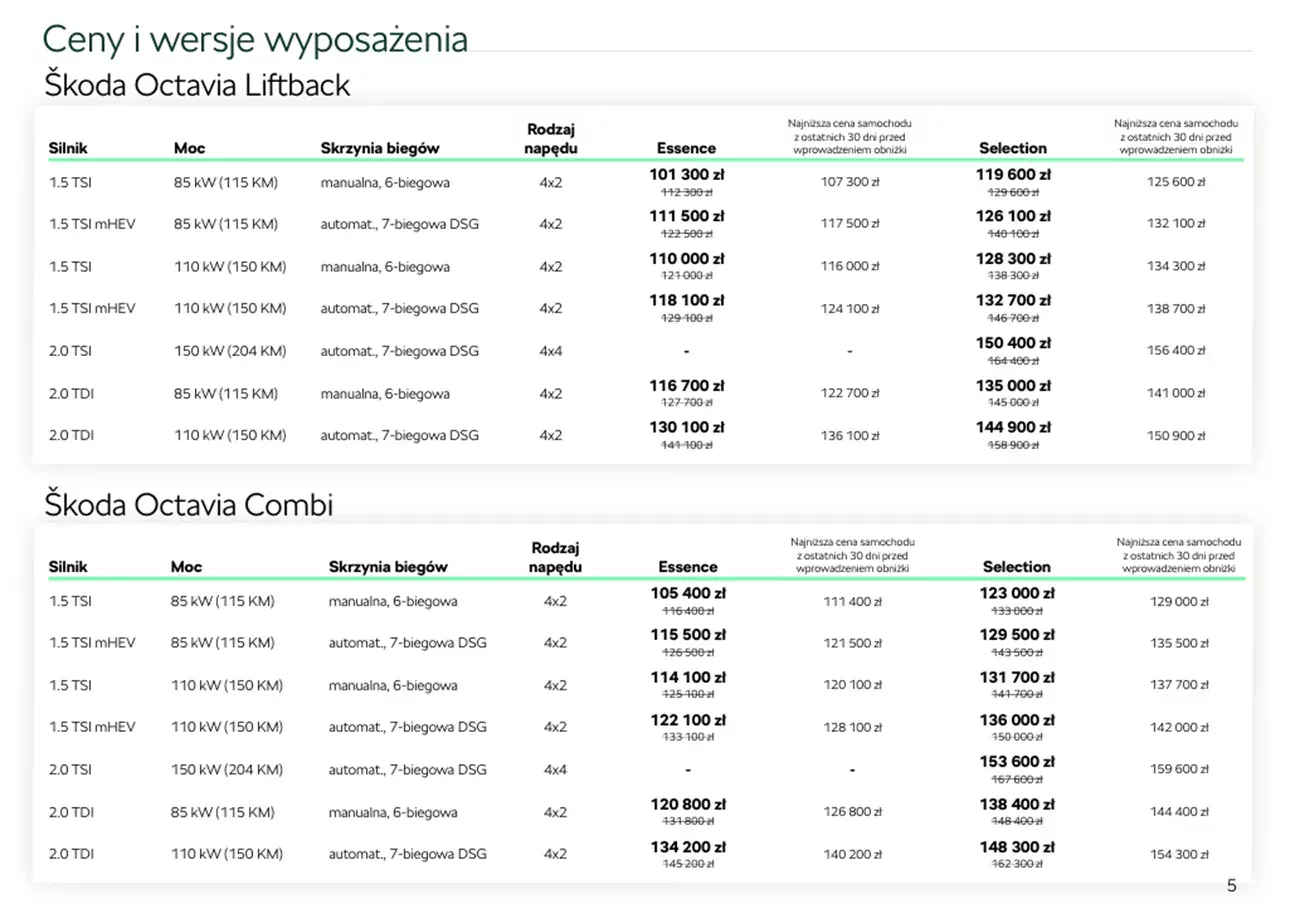
Task: Click the Combi Essence price "105 400 zł"
Action: (x=688, y=593)
